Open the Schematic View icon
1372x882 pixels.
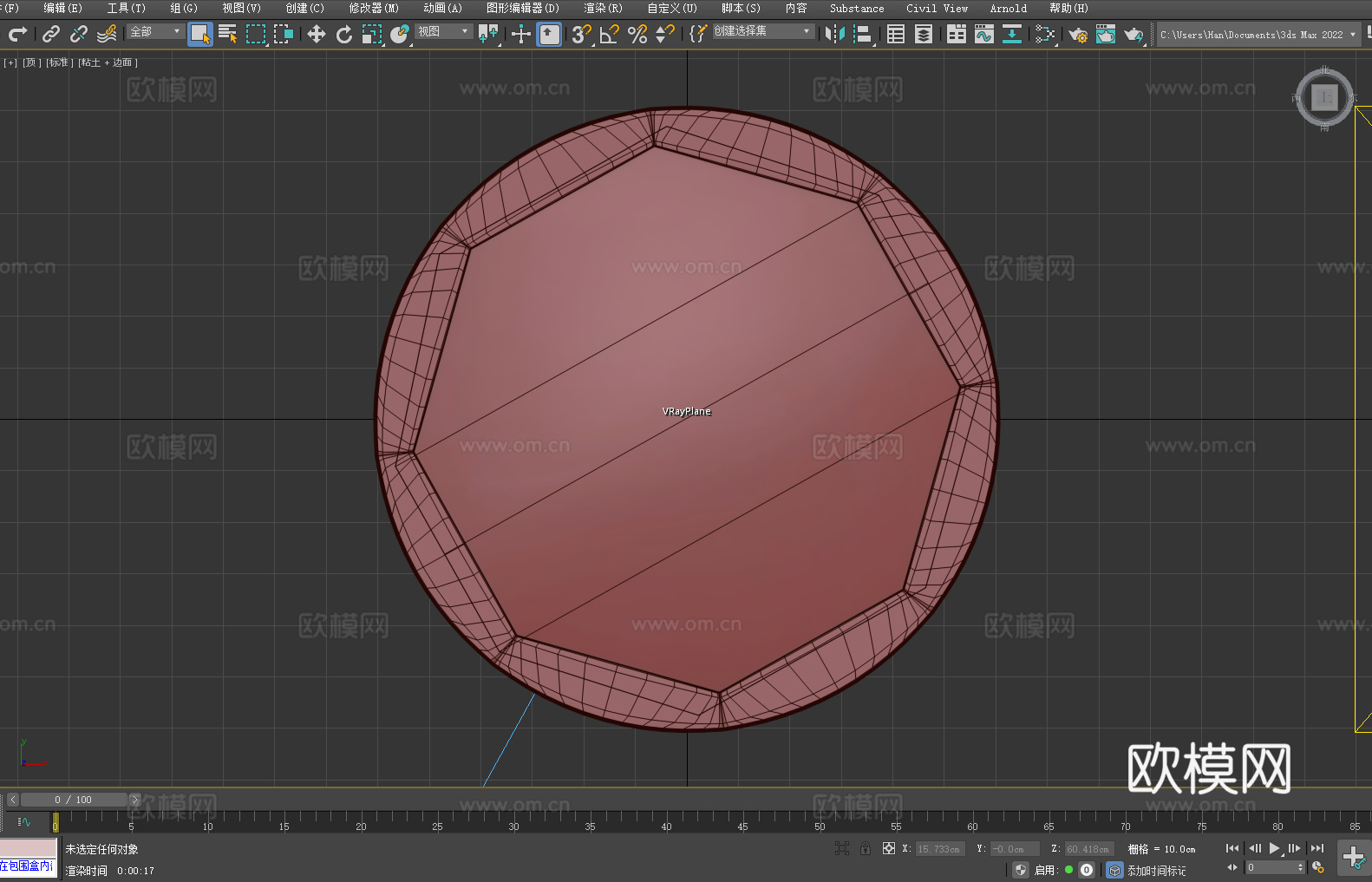pyautogui.click(x=1012, y=34)
